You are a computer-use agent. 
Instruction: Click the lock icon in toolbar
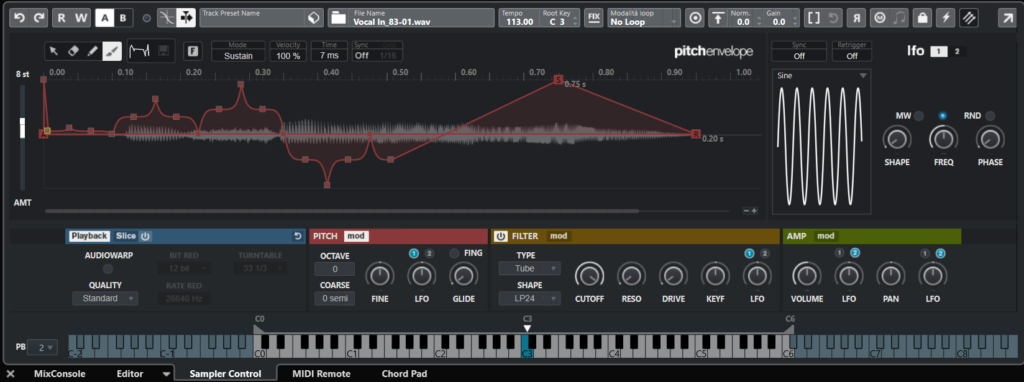pos(922,18)
